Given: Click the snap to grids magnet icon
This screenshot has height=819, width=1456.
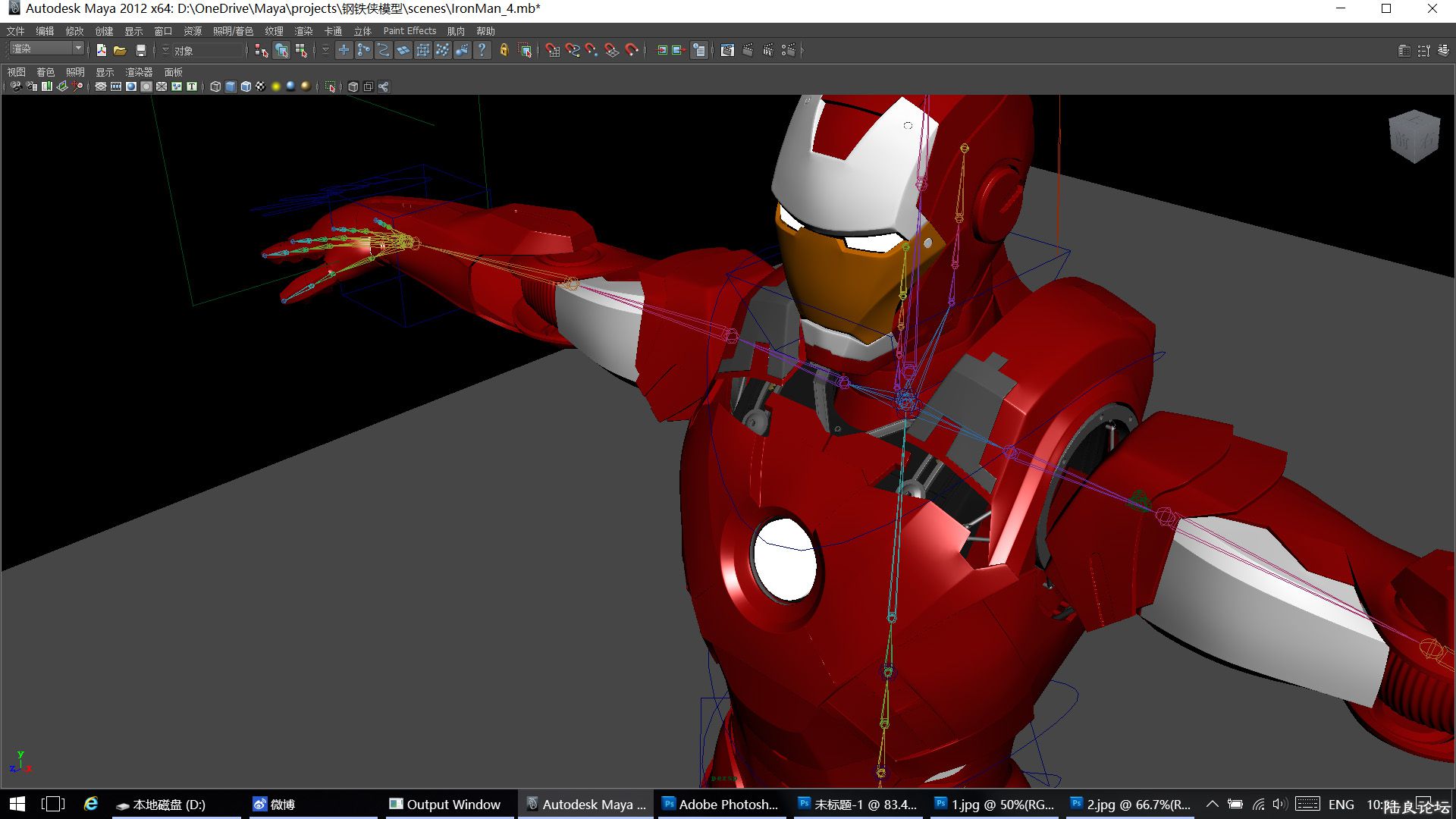Looking at the screenshot, I should pyautogui.click(x=552, y=50).
